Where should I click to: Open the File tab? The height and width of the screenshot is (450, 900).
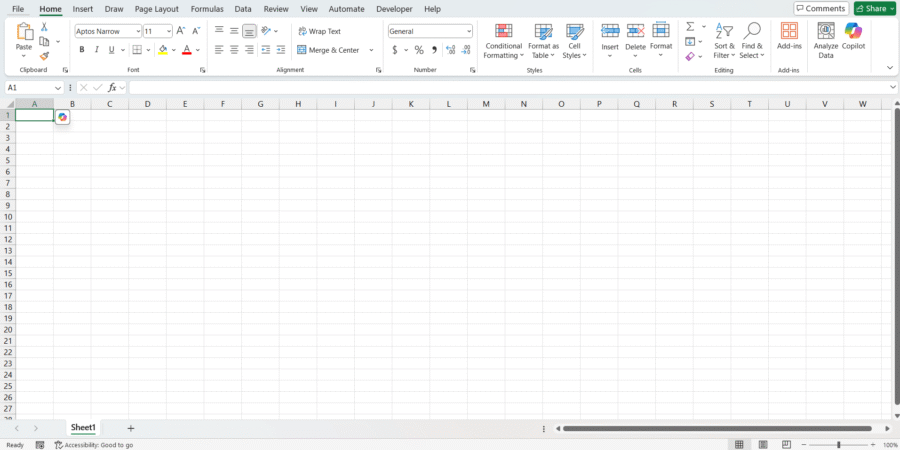coord(18,9)
